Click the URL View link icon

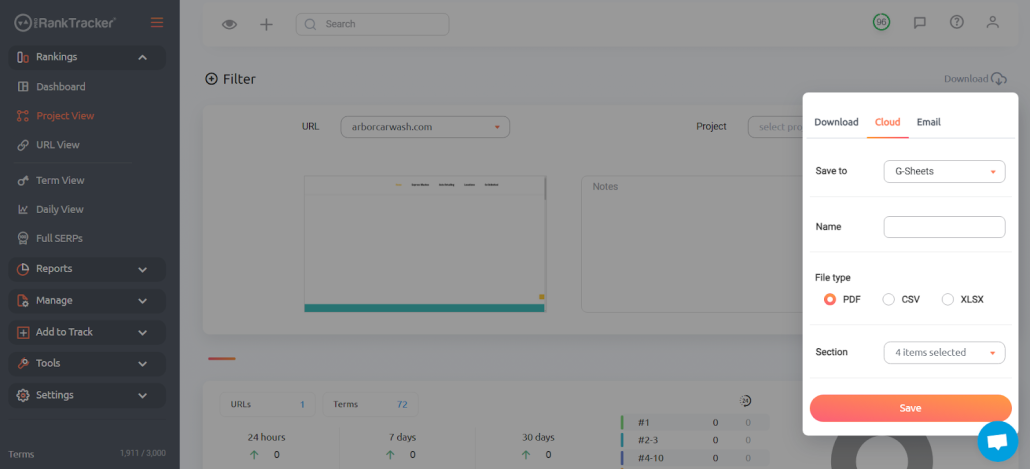(23, 145)
